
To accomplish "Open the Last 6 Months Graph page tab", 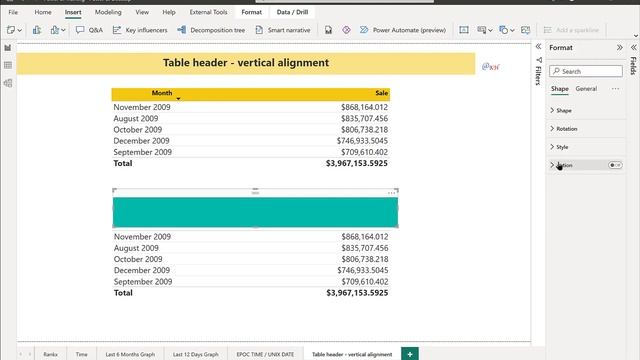I will coord(130,354).
